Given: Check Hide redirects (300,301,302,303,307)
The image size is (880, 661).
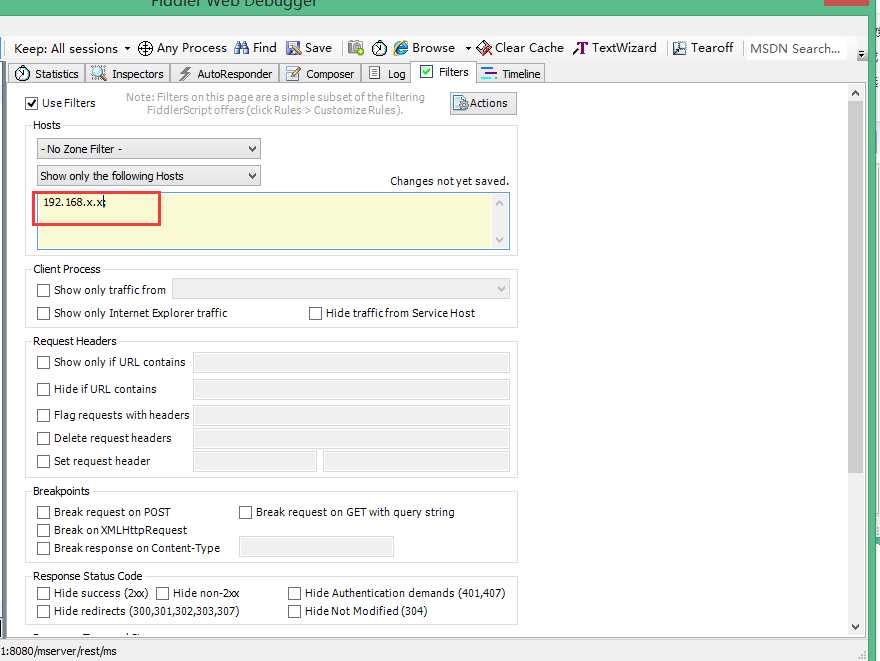Looking at the screenshot, I should (x=43, y=611).
